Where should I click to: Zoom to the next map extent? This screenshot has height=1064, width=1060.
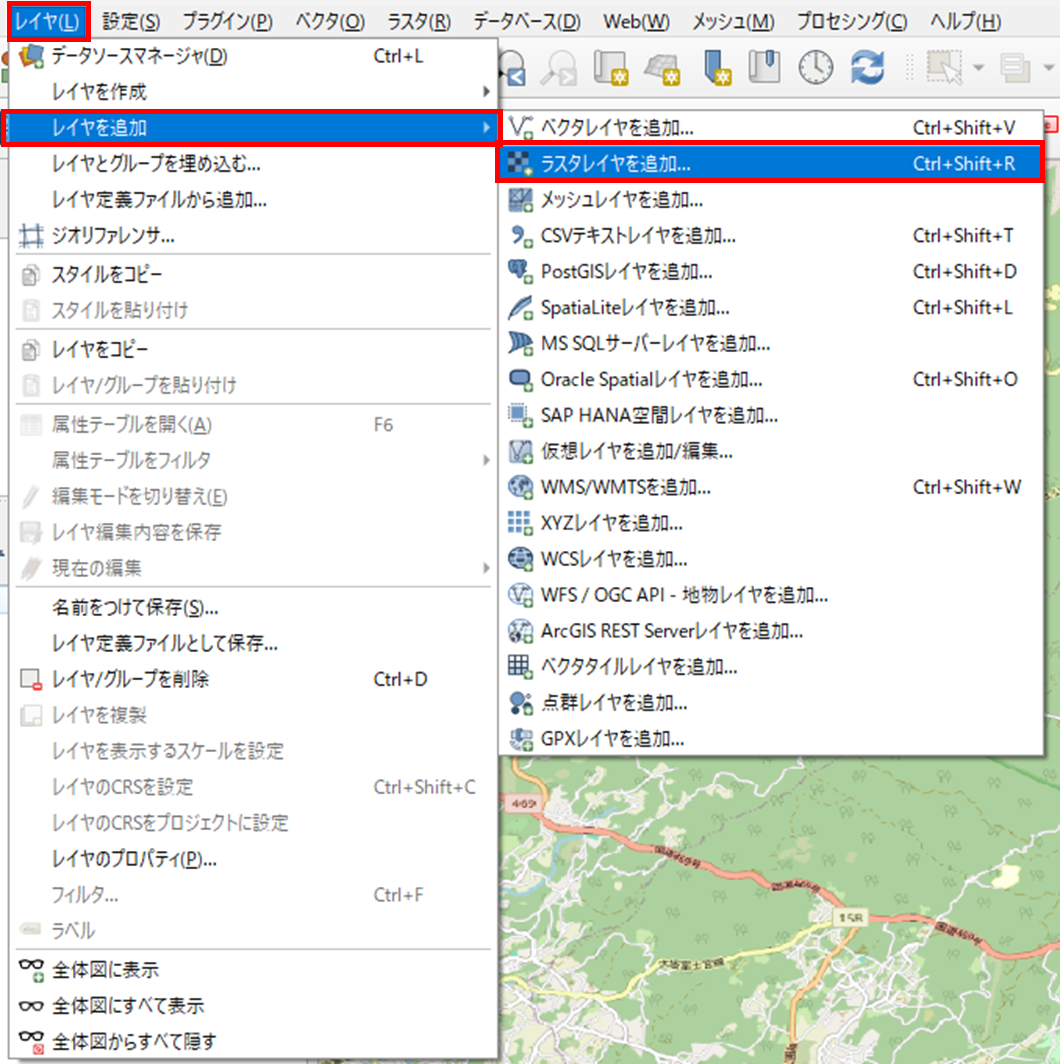click(x=560, y=68)
